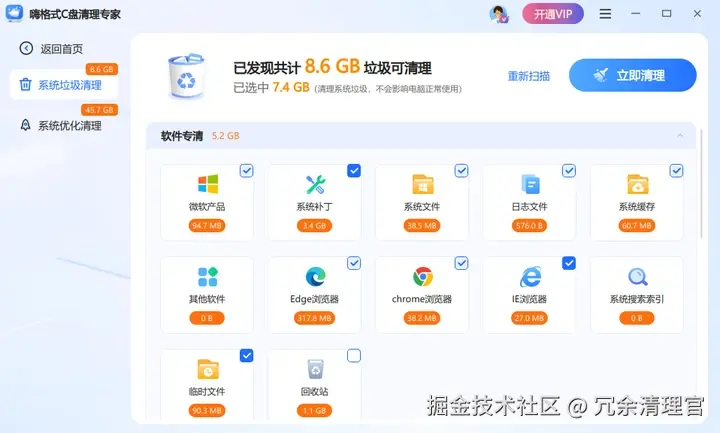Viewport: 720px width, 433px height.
Task: Click the Chrome browser icon
Action: point(422,276)
